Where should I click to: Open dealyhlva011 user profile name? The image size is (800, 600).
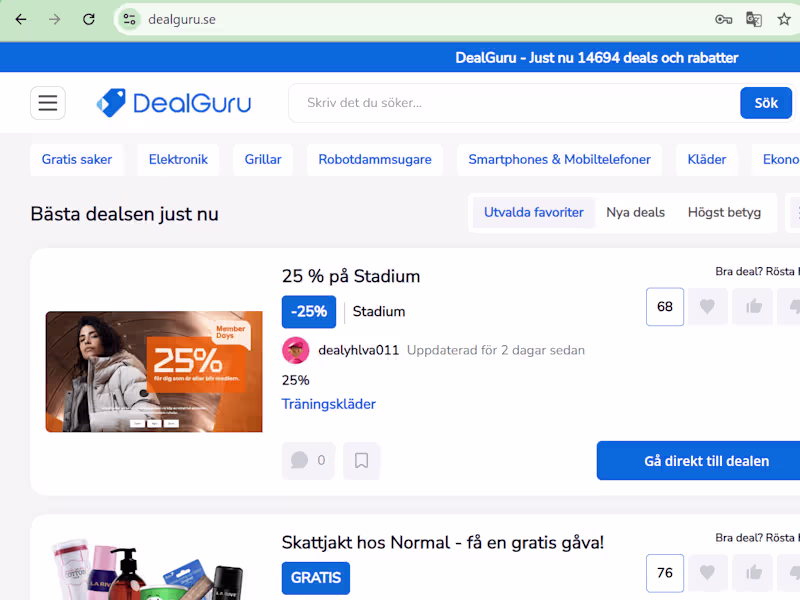coord(359,351)
